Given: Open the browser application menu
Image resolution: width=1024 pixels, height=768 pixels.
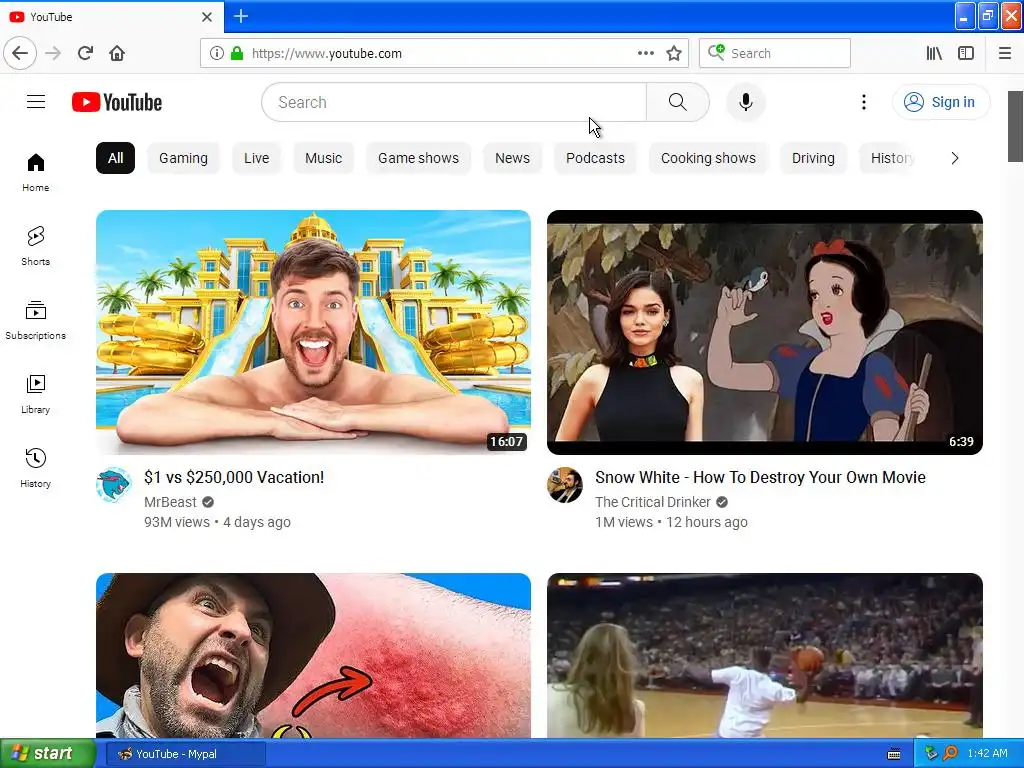Looking at the screenshot, I should [x=1005, y=53].
